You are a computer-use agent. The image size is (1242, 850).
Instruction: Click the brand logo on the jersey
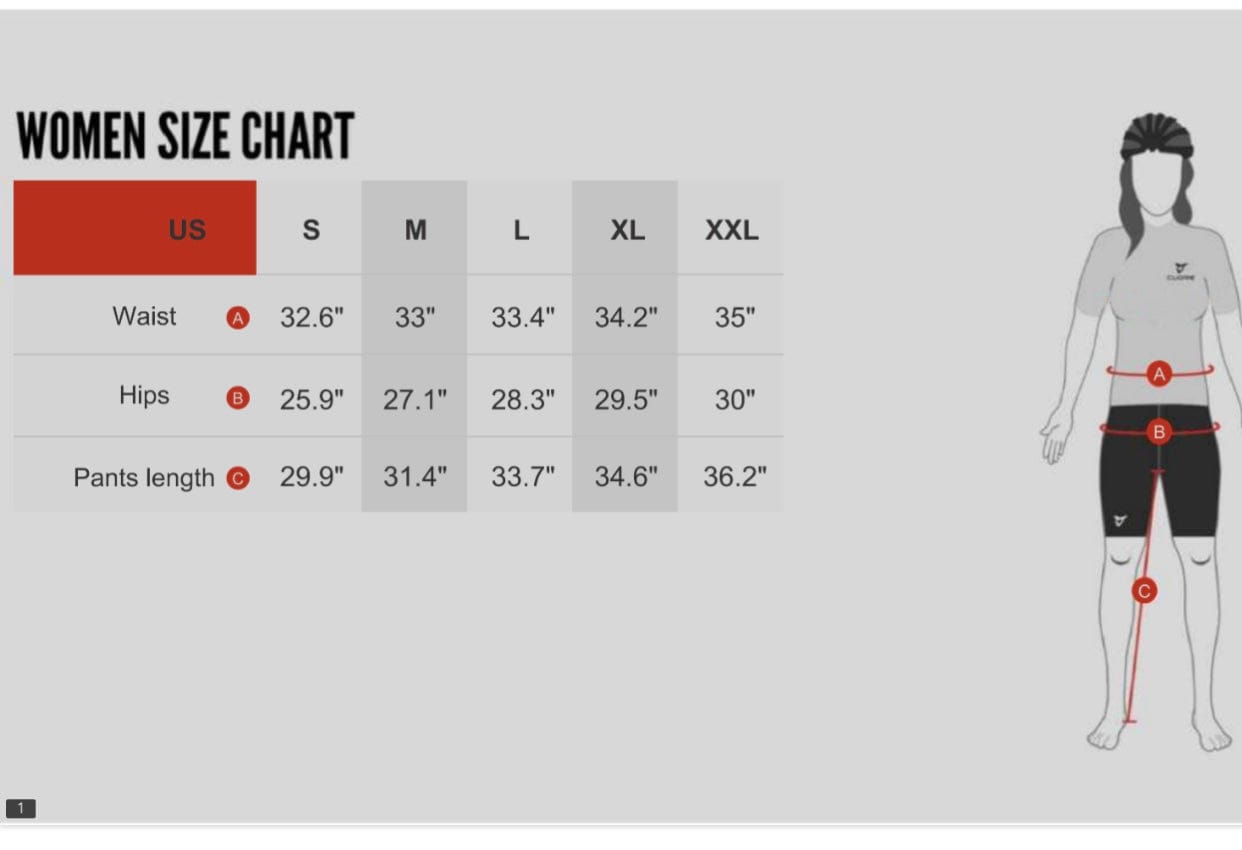point(1179,270)
